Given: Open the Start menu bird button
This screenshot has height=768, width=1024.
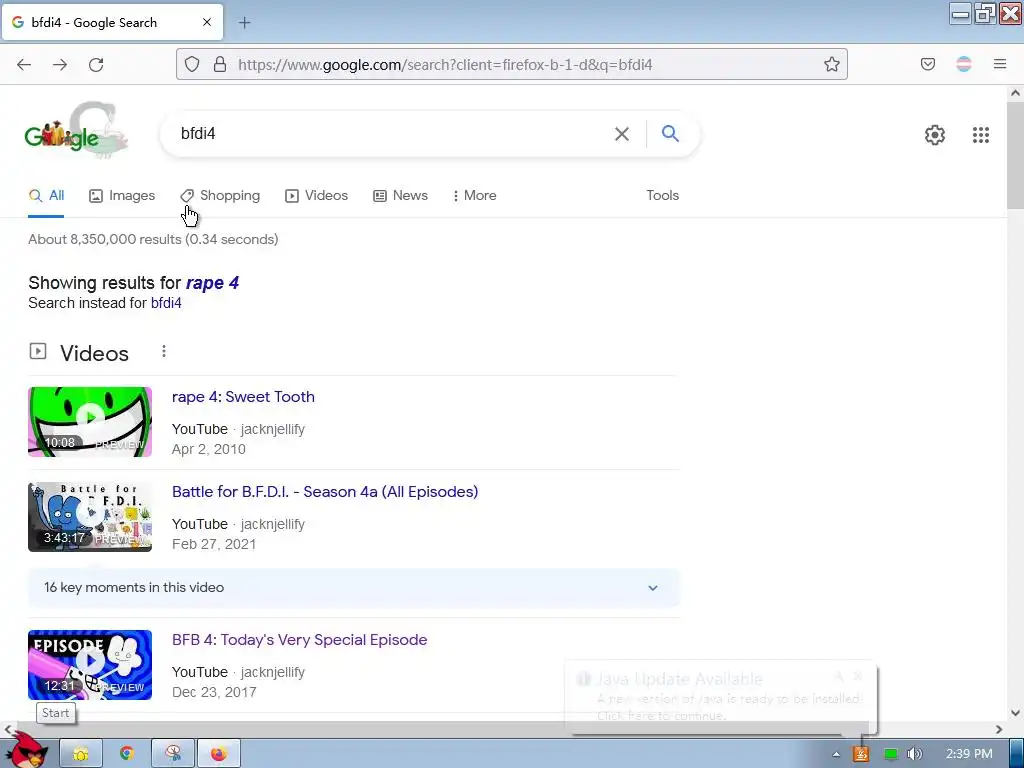Looking at the screenshot, I should tap(26, 750).
